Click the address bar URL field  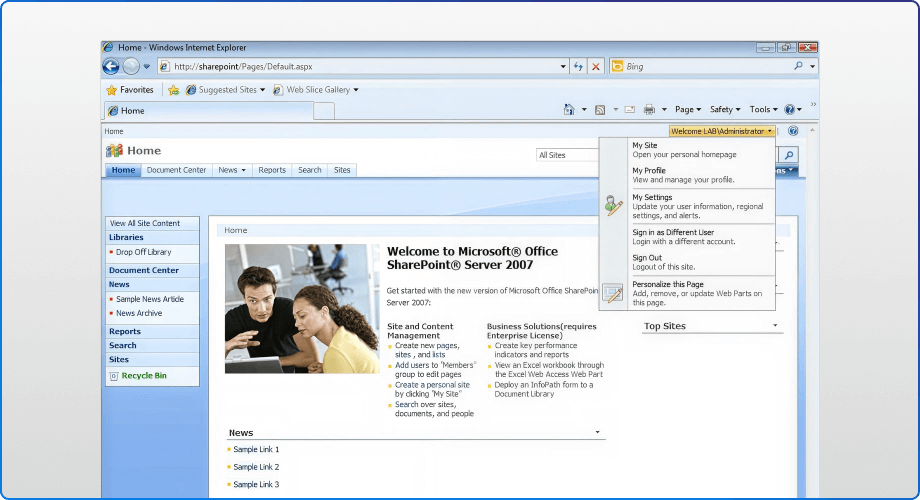[x=364, y=66]
